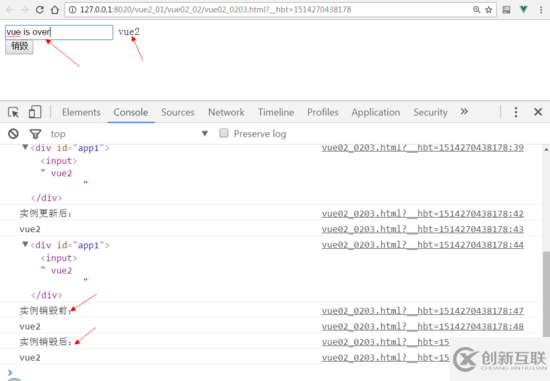Open the top execution context dropdown

(x=129, y=134)
